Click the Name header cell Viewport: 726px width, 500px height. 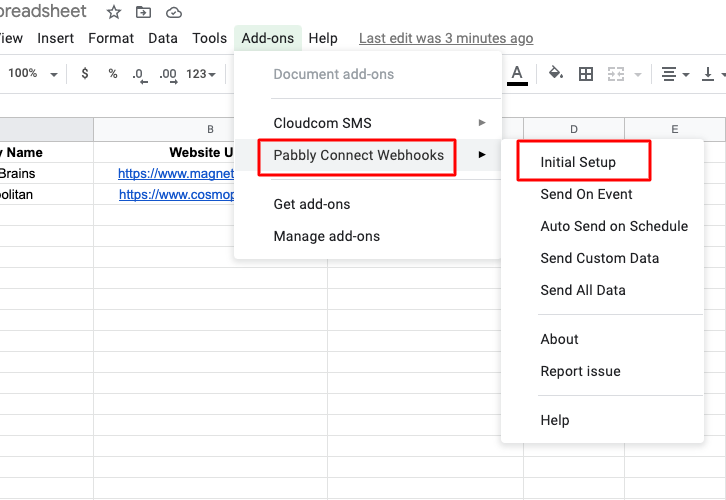point(46,152)
